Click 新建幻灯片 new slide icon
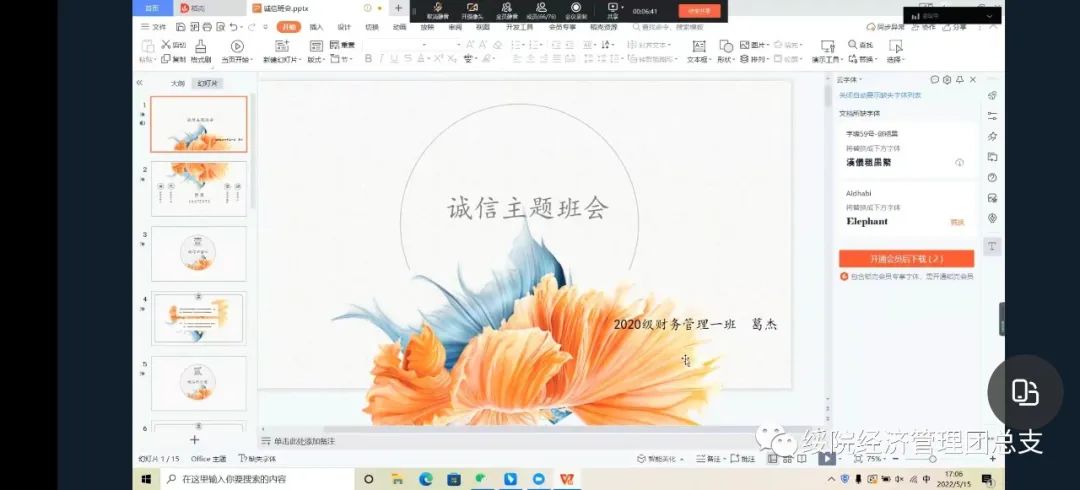 click(x=279, y=46)
